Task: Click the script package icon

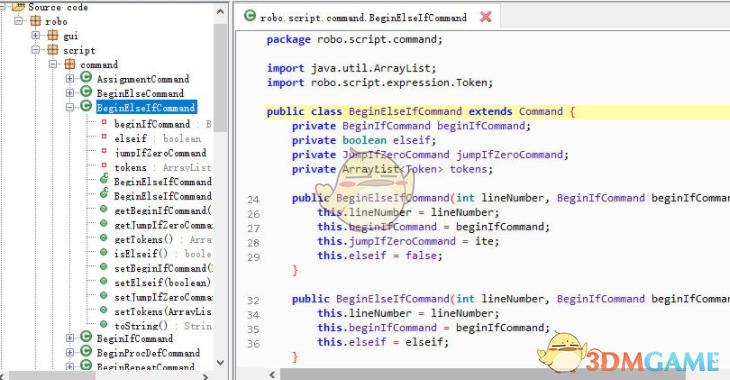Action: click(53, 50)
